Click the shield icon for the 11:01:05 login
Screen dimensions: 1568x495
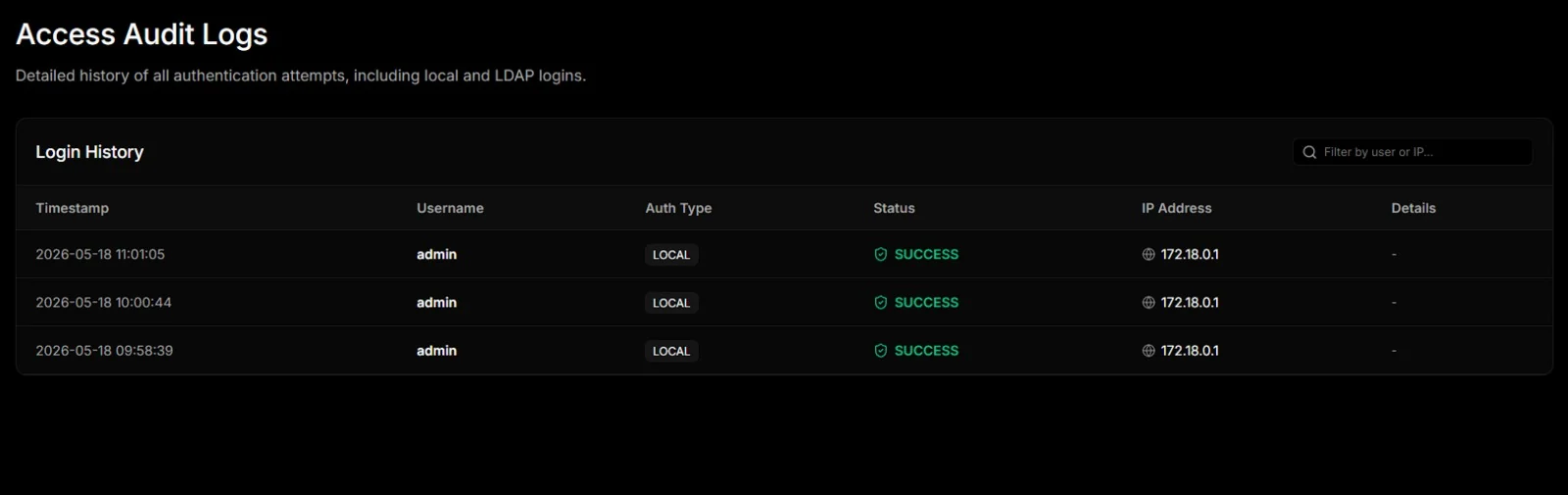(x=881, y=255)
